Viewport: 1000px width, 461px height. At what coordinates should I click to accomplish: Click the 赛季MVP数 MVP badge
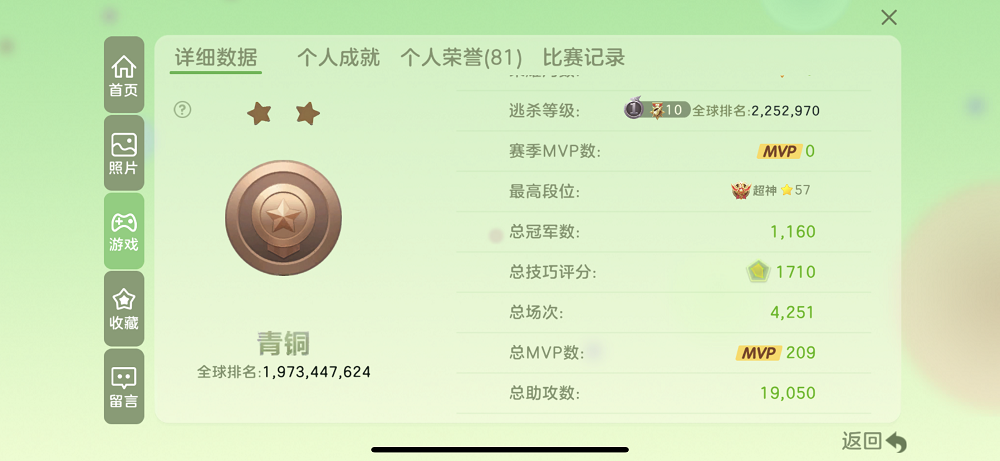(x=779, y=151)
